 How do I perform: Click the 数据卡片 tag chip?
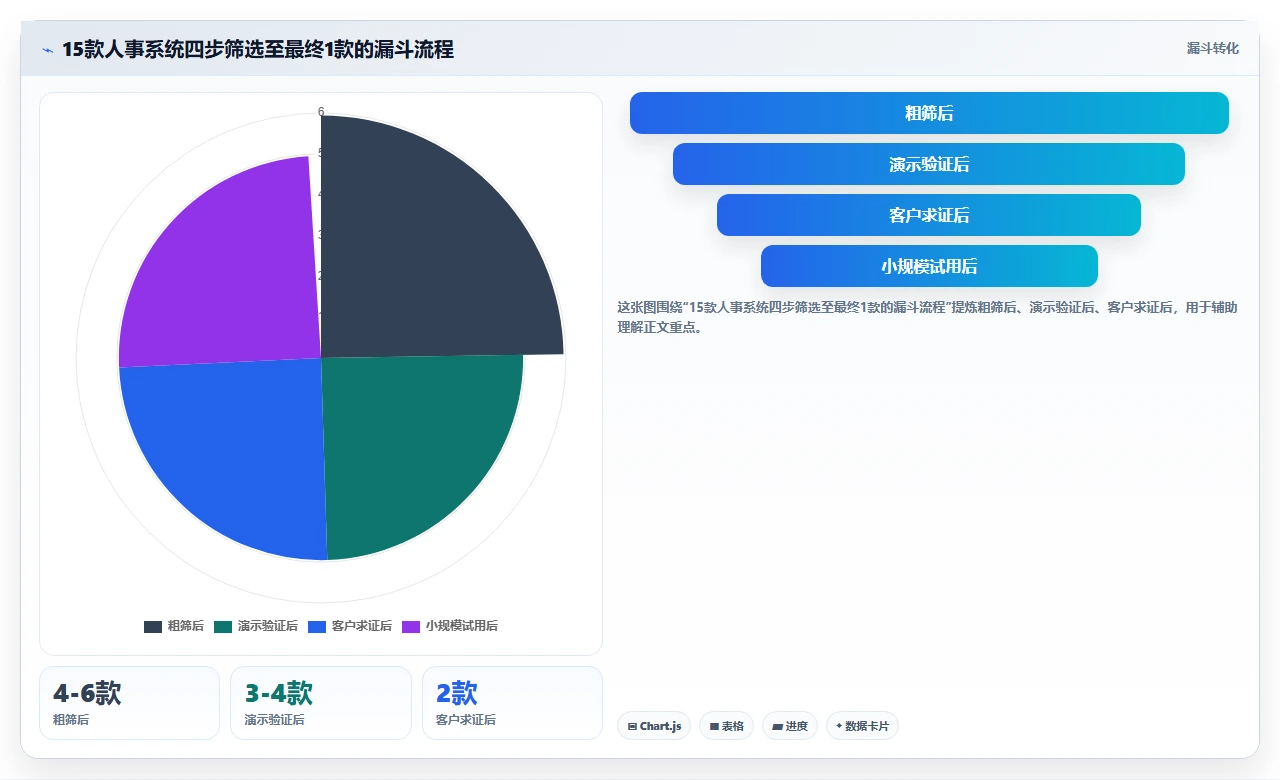pyautogui.click(x=862, y=726)
